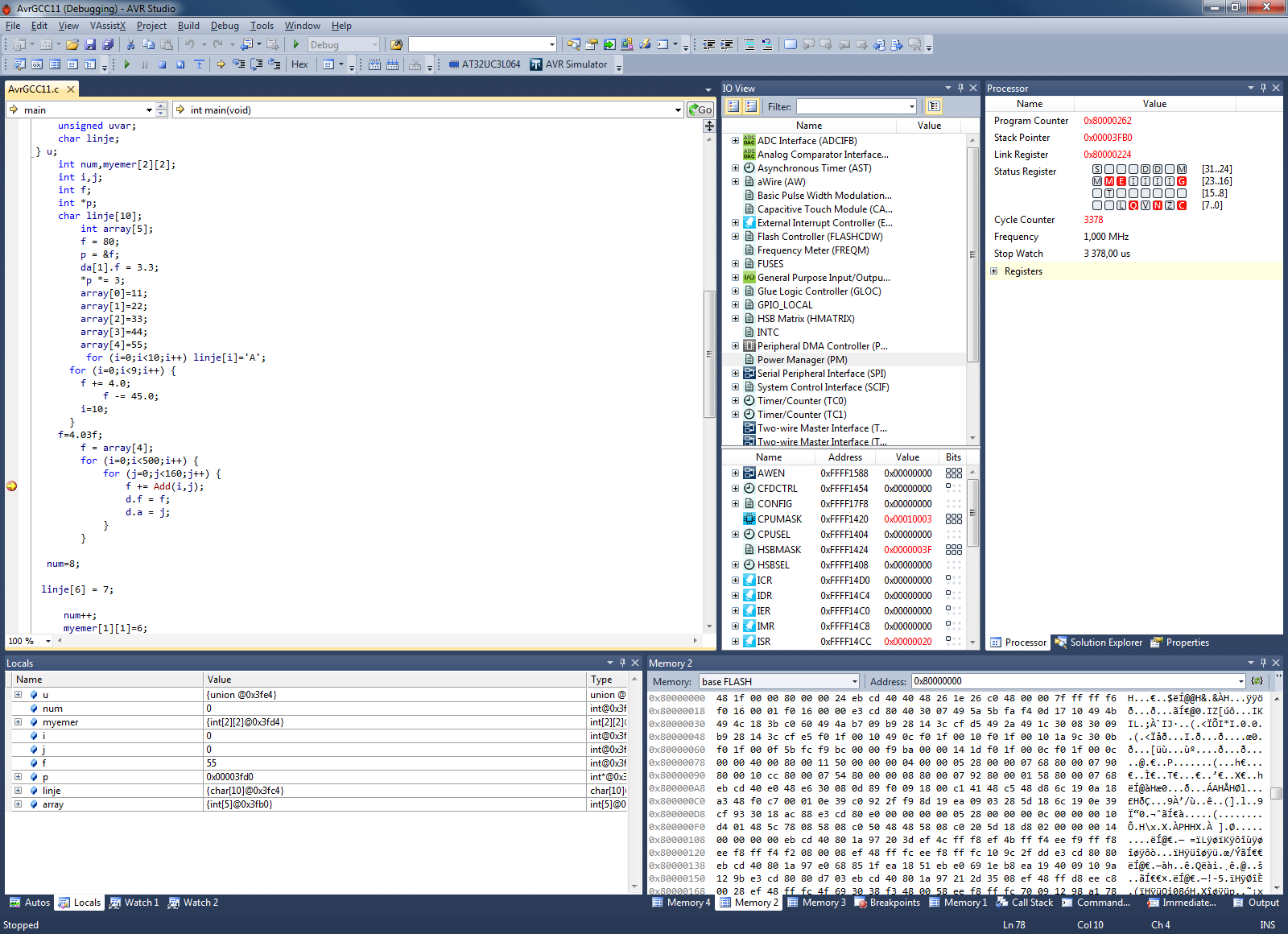Click the first IO View layout icon
This screenshot has height=934, width=1288.
click(733, 105)
